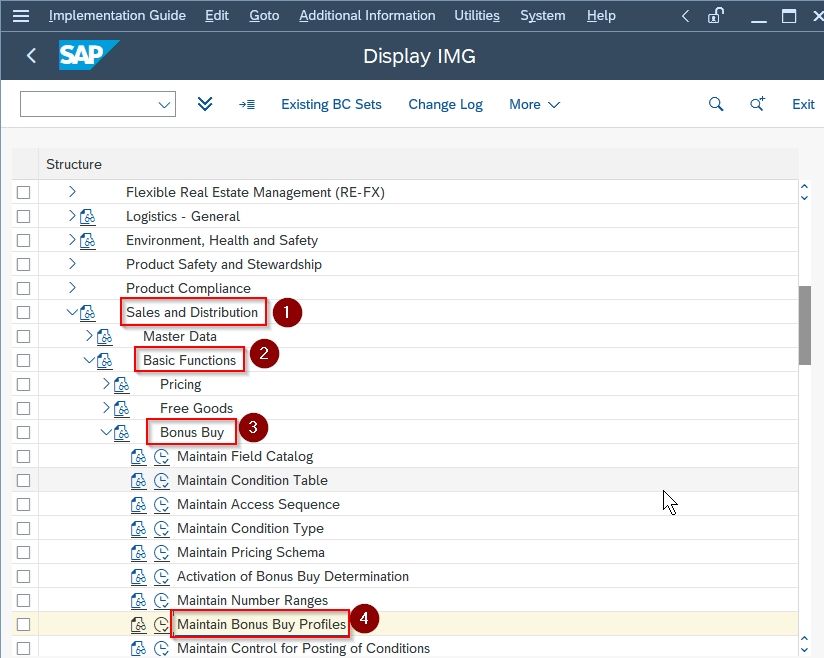Expand Flexible Real Estate Management (RE-FX) node
Image resolution: width=824 pixels, height=658 pixels.
[x=73, y=192]
